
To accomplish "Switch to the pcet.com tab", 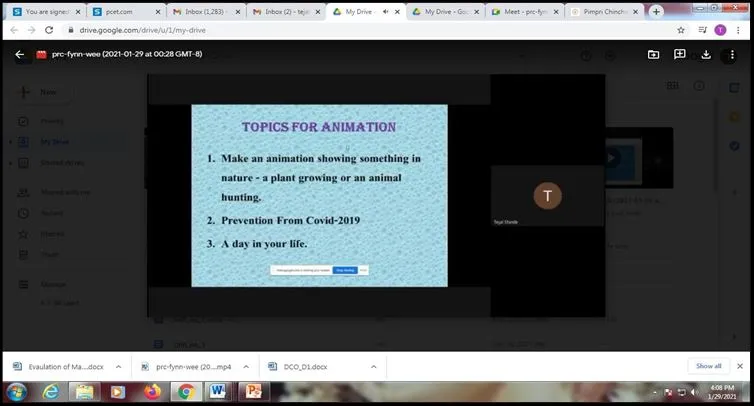I will click(x=126, y=12).
